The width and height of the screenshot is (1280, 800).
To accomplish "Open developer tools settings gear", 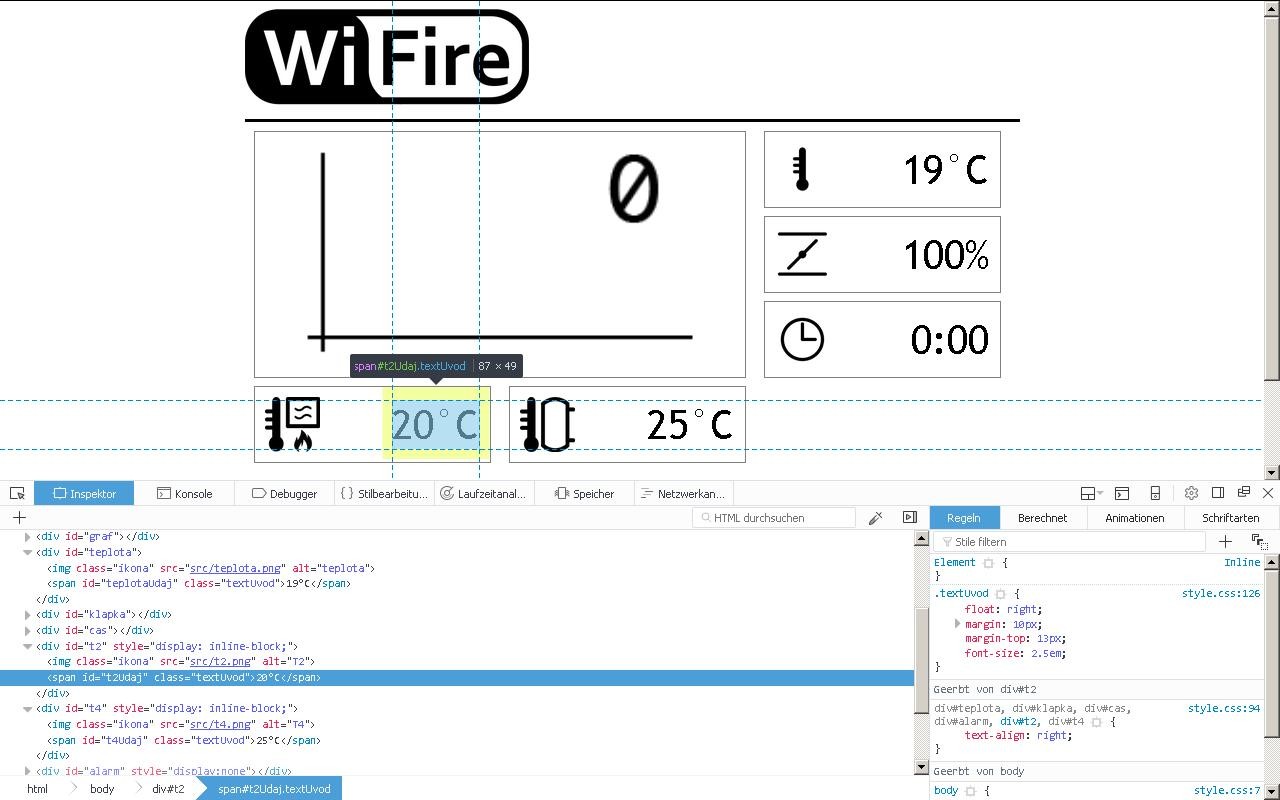I will [x=1191, y=493].
